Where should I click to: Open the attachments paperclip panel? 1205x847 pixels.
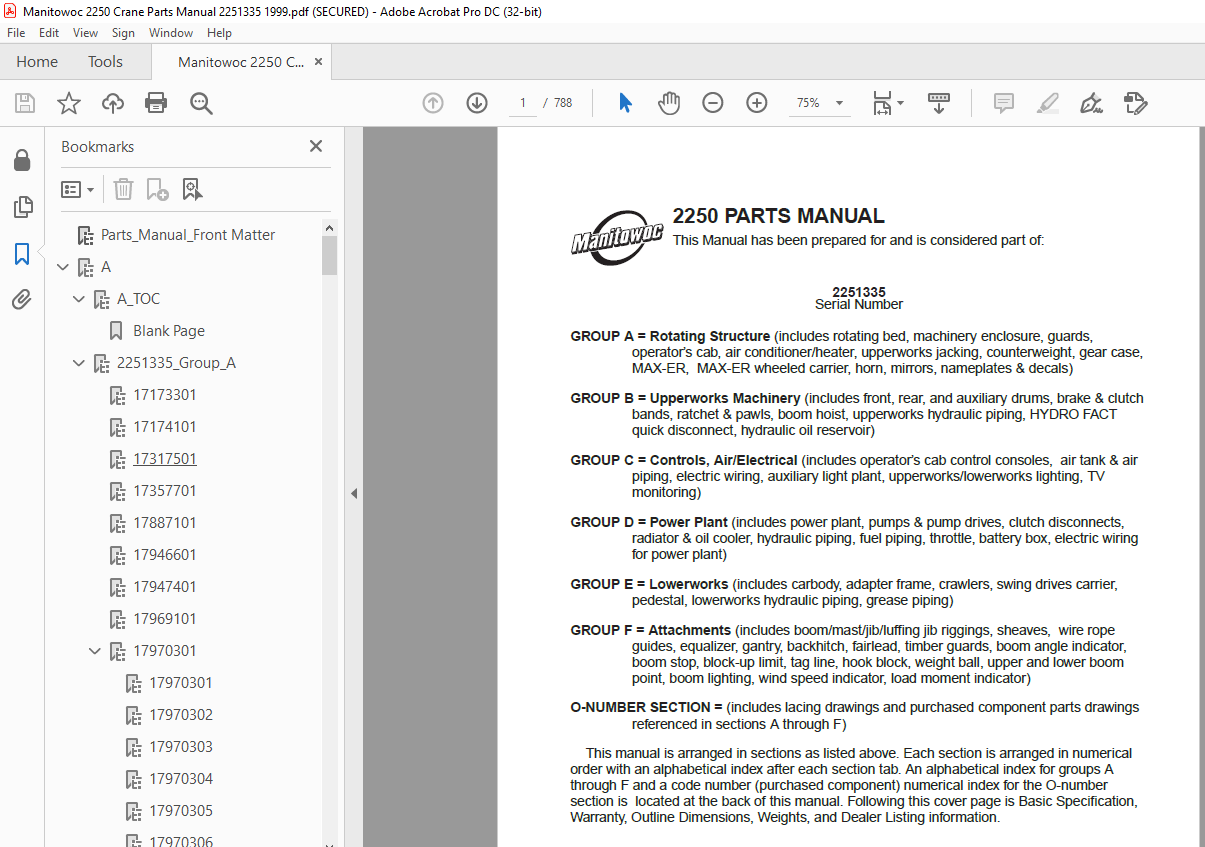pos(22,300)
